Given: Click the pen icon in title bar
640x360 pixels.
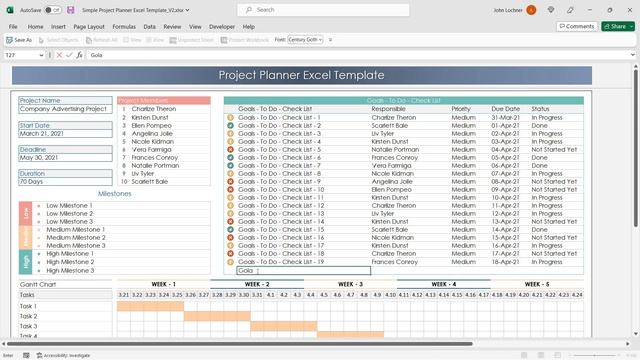Looking at the screenshot, I should [570, 10].
